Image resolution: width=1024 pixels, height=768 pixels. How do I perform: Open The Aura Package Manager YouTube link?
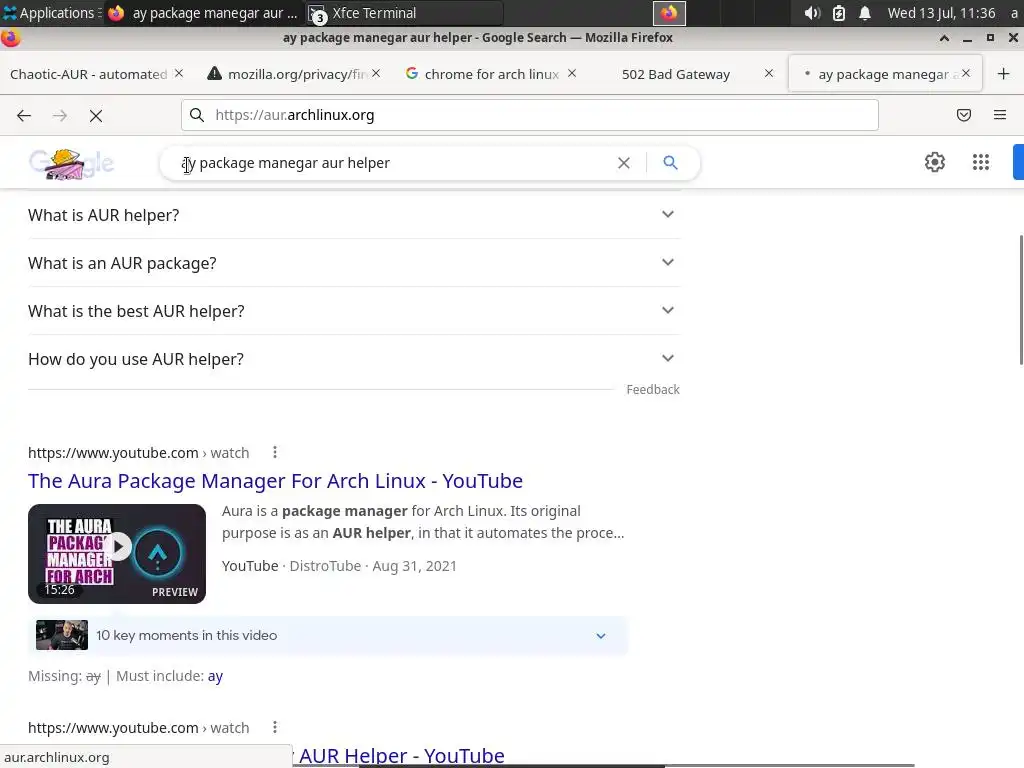[275, 481]
